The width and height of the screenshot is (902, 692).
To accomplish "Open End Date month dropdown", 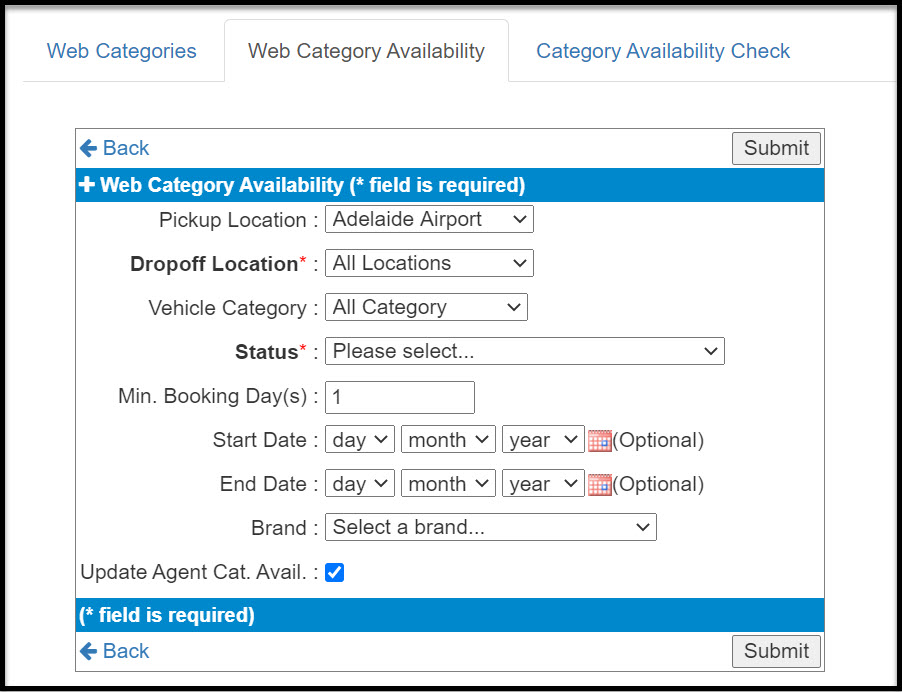I will (448, 484).
